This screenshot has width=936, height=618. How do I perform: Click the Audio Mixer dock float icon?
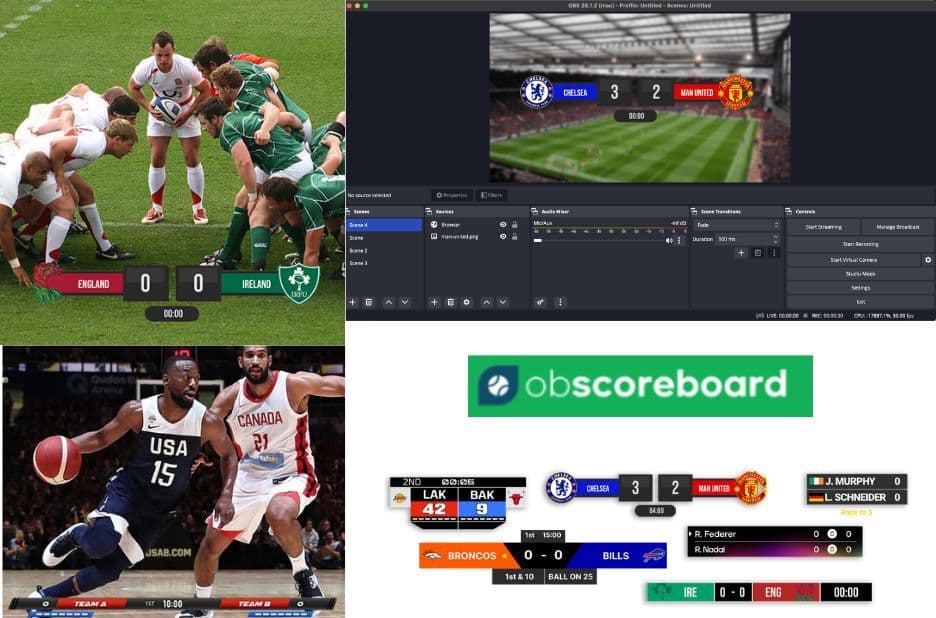point(534,211)
